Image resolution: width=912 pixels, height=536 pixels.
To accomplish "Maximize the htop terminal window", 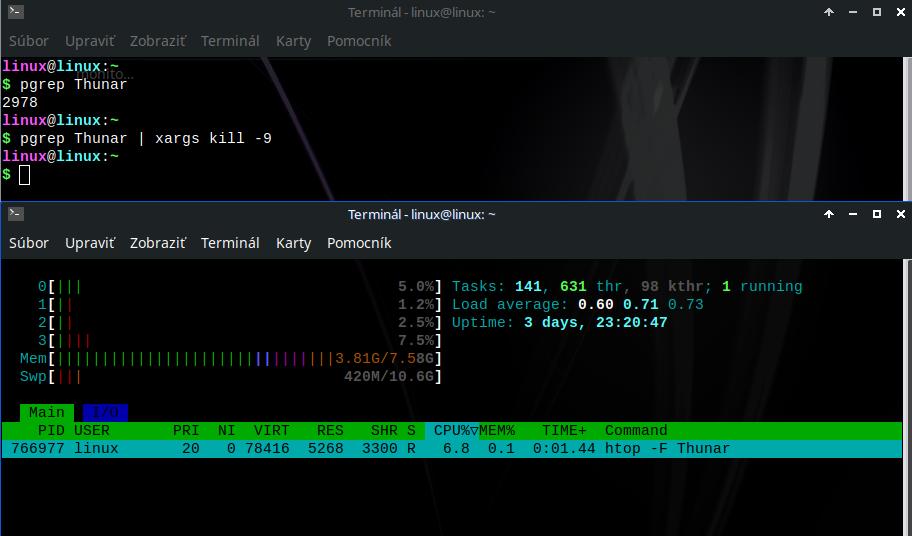I will 877,214.
